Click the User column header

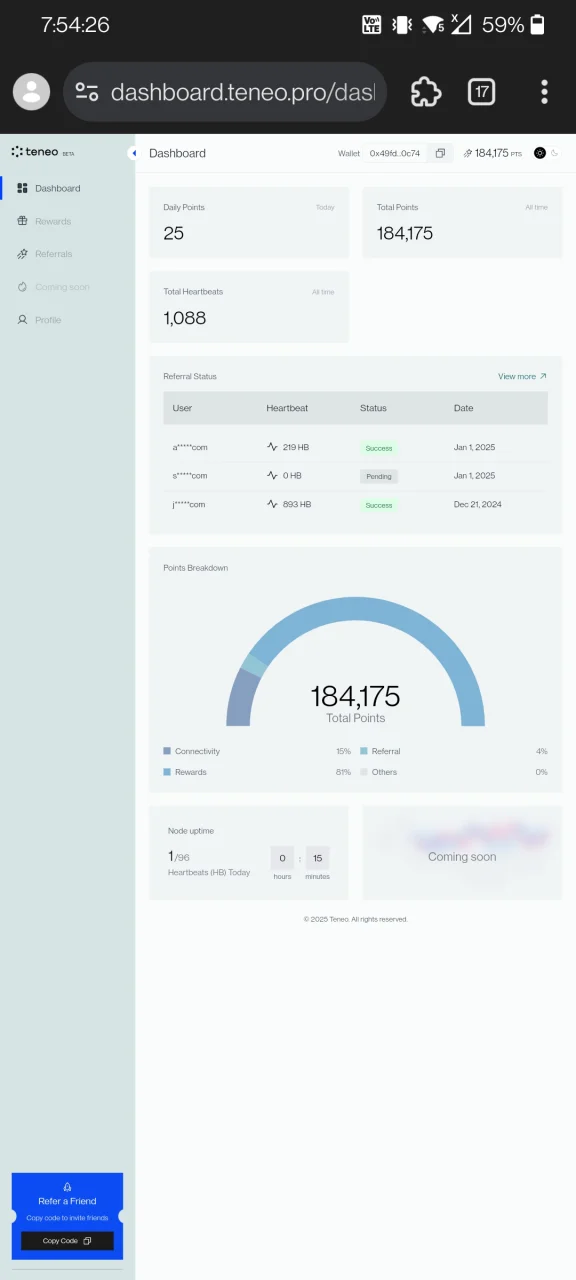[x=182, y=408]
